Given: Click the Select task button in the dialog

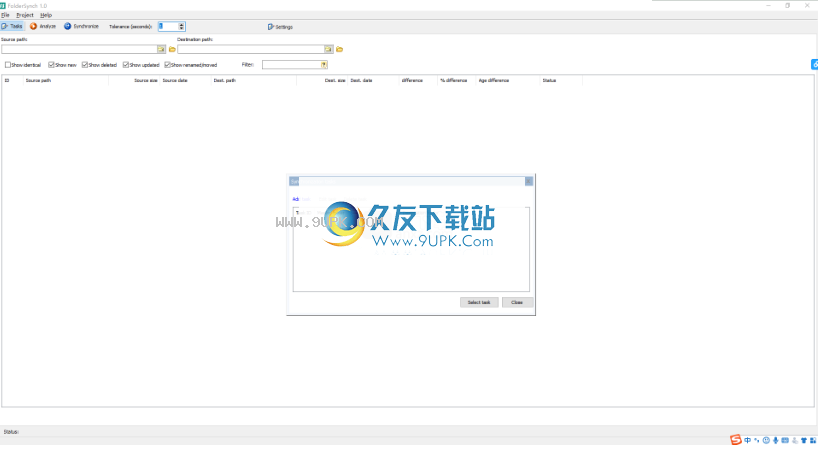Looking at the screenshot, I should coord(479,303).
